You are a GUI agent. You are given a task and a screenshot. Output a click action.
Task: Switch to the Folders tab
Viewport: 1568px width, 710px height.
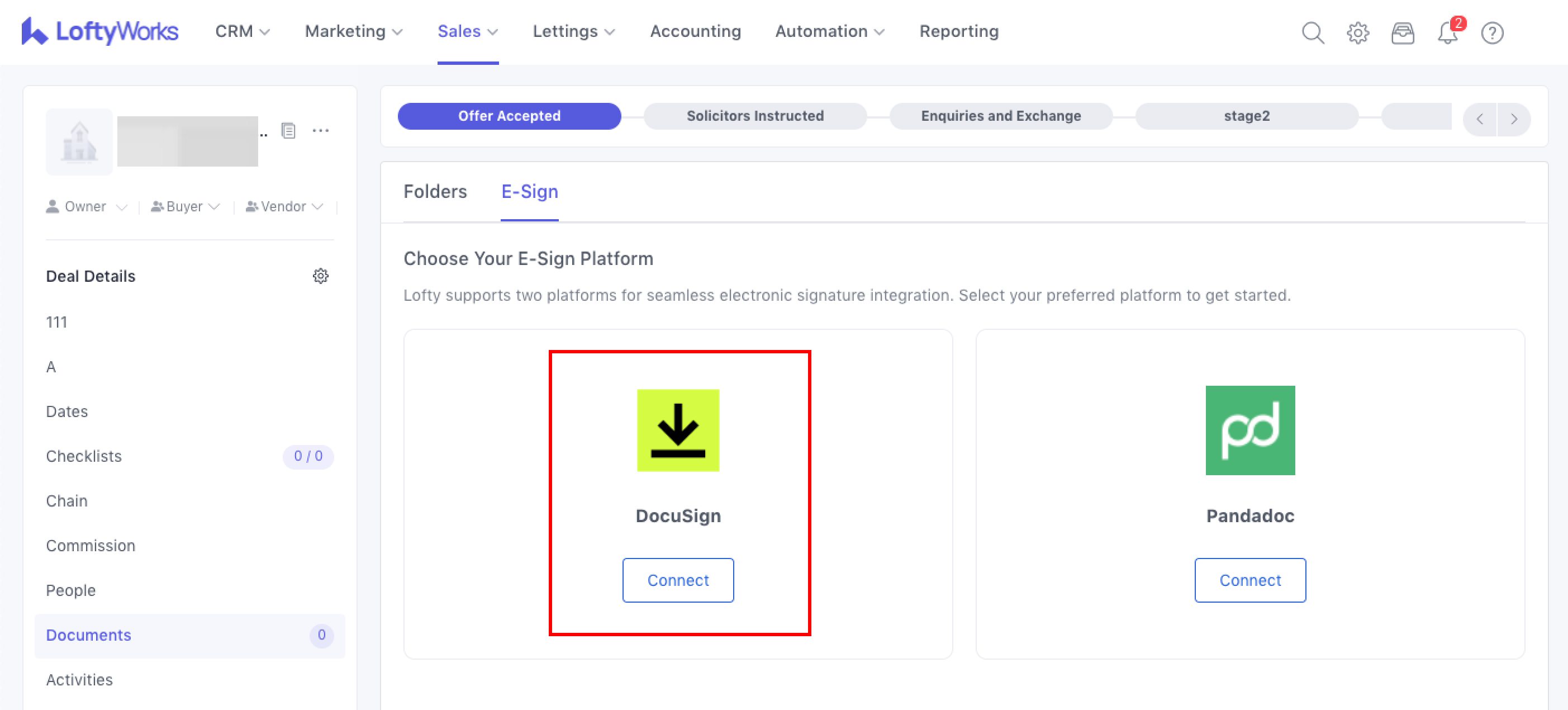435,191
